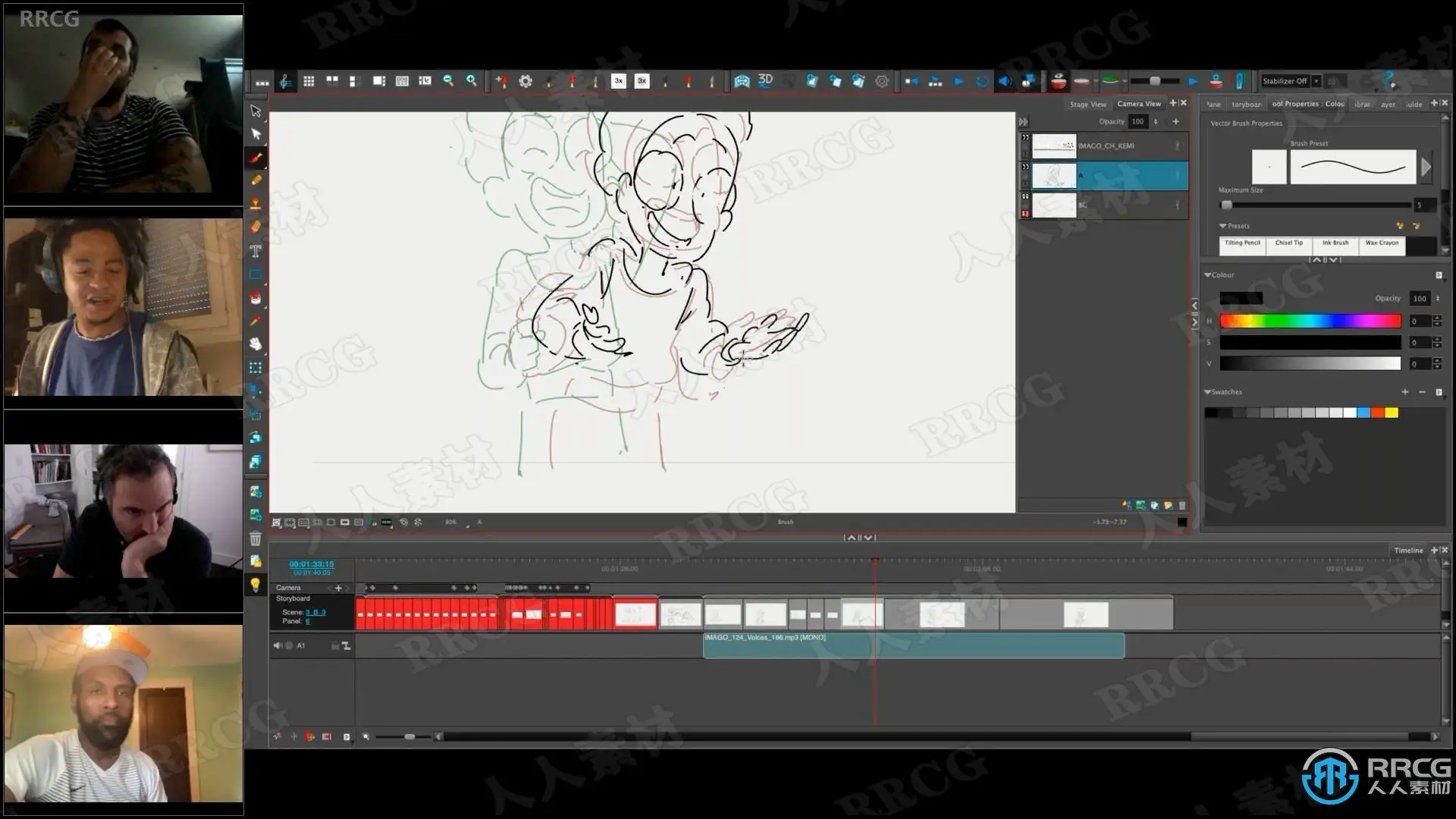
Task: Click the hue rainbow color slider
Action: click(x=1310, y=322)
